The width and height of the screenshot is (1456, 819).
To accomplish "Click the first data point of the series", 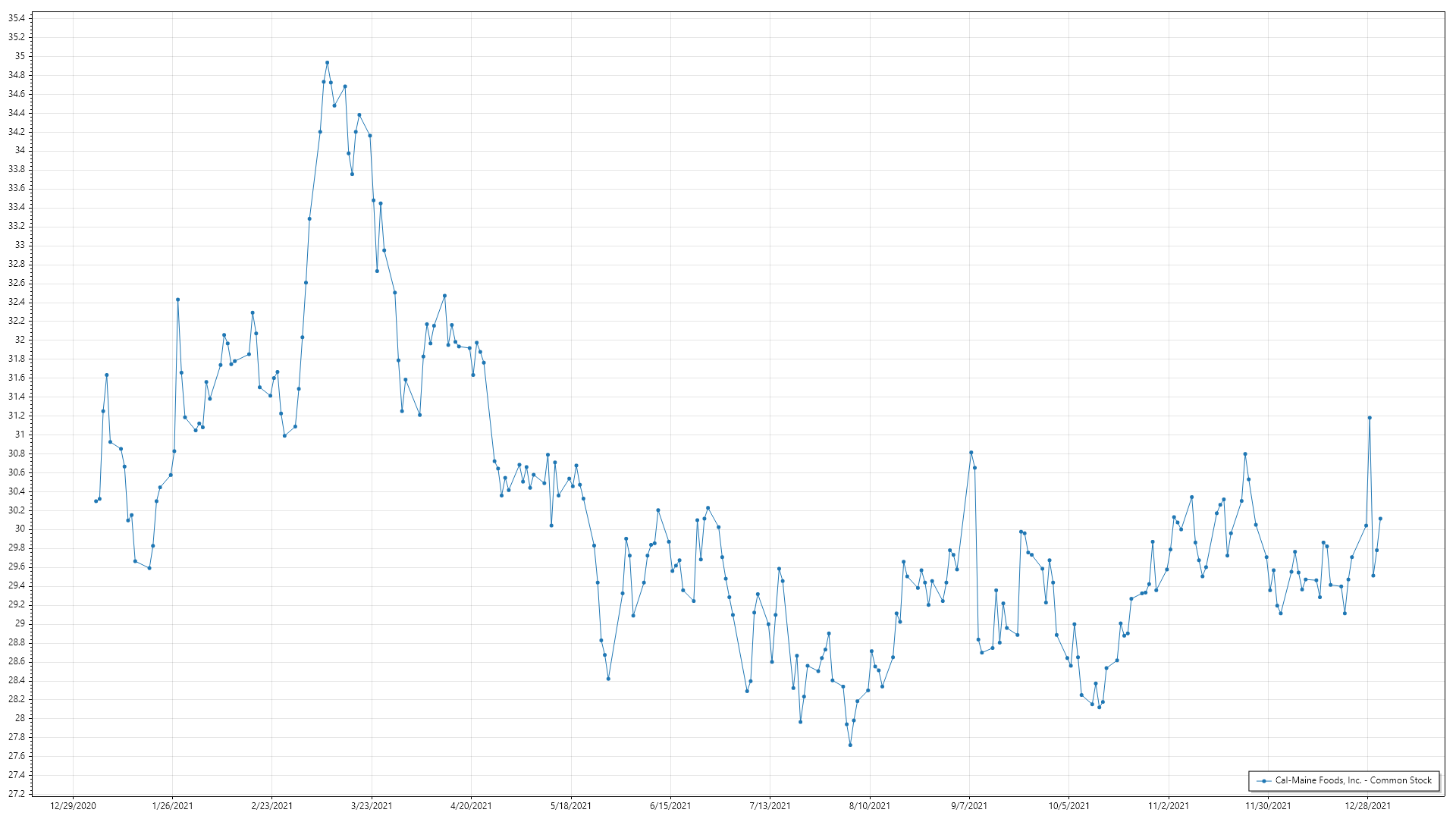I will 96,501.
